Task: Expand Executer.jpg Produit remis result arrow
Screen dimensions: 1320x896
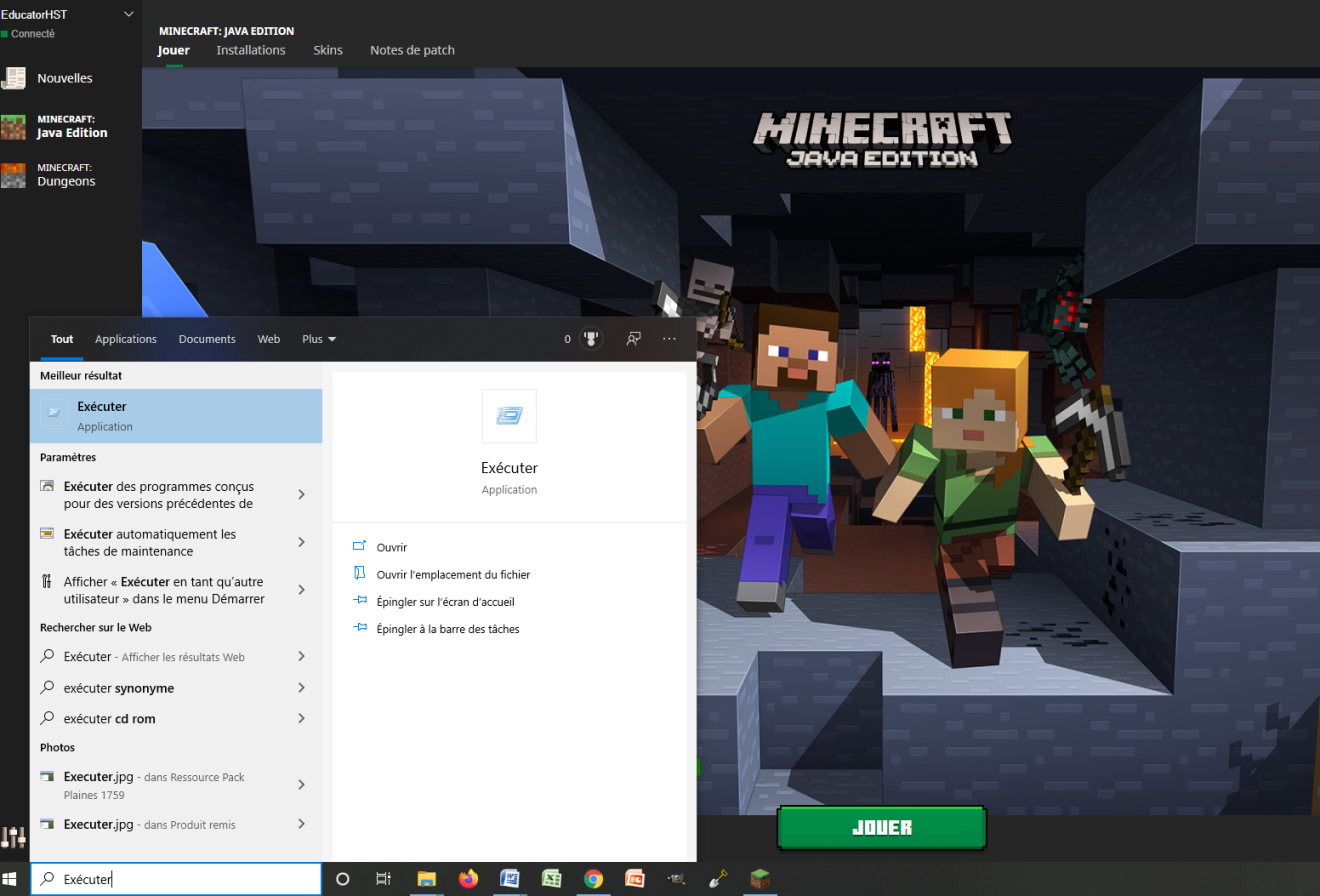Action: (301, 824)
